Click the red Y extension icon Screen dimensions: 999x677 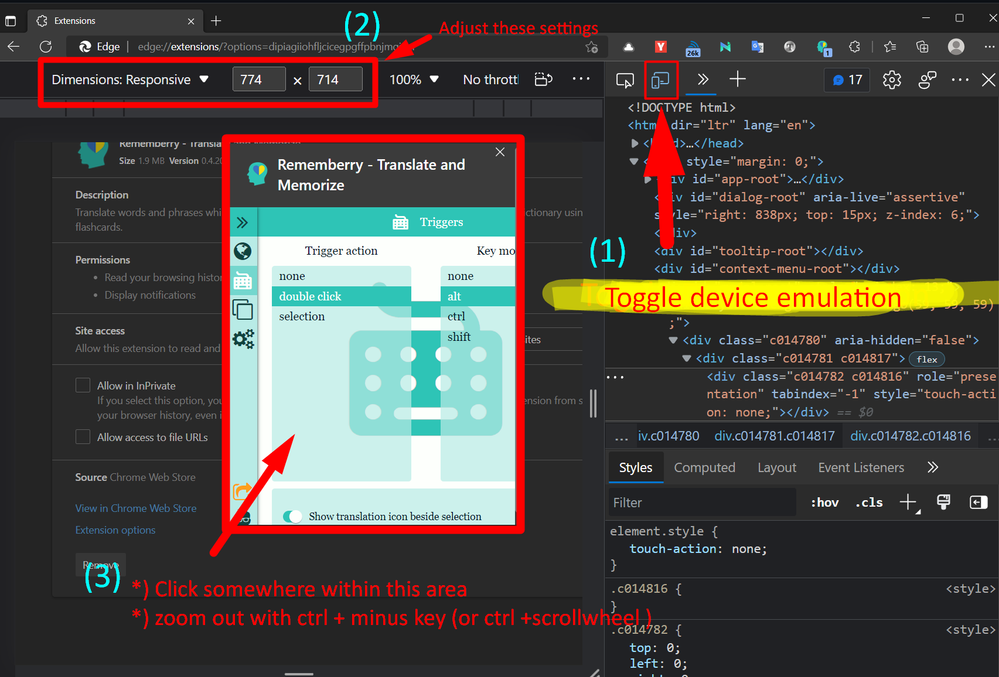661,46
